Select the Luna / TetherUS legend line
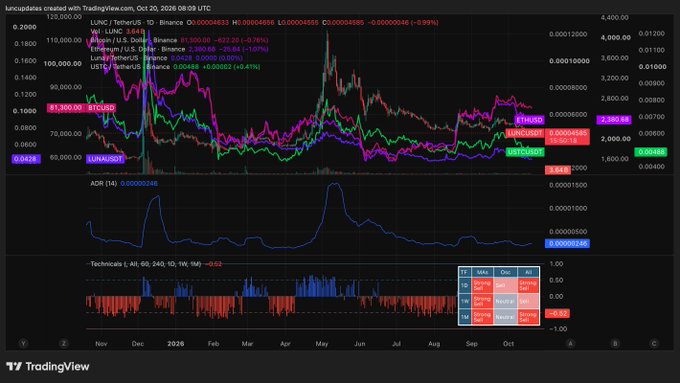This screenshot has width=680, height=383. (167, 58)
